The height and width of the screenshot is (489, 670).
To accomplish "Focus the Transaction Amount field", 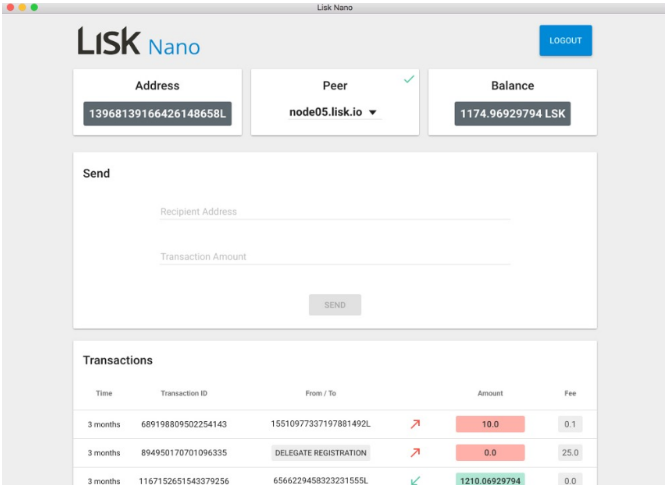I will point(335,256).
